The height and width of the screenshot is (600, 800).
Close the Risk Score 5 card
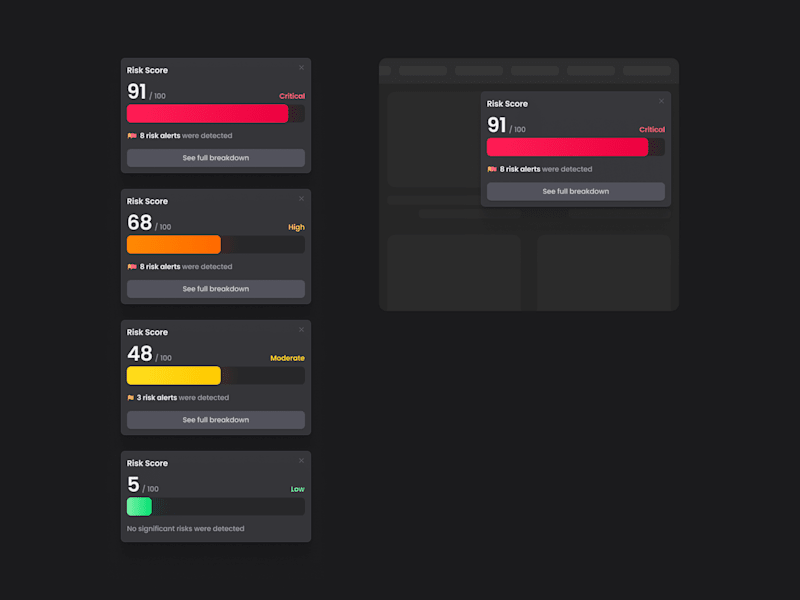[302, 461]
